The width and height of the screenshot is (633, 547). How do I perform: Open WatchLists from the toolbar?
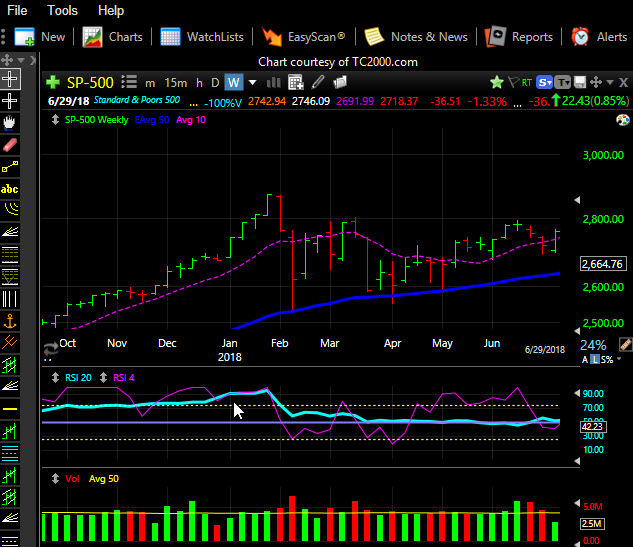pyautogui.click(x=202, y=37)
